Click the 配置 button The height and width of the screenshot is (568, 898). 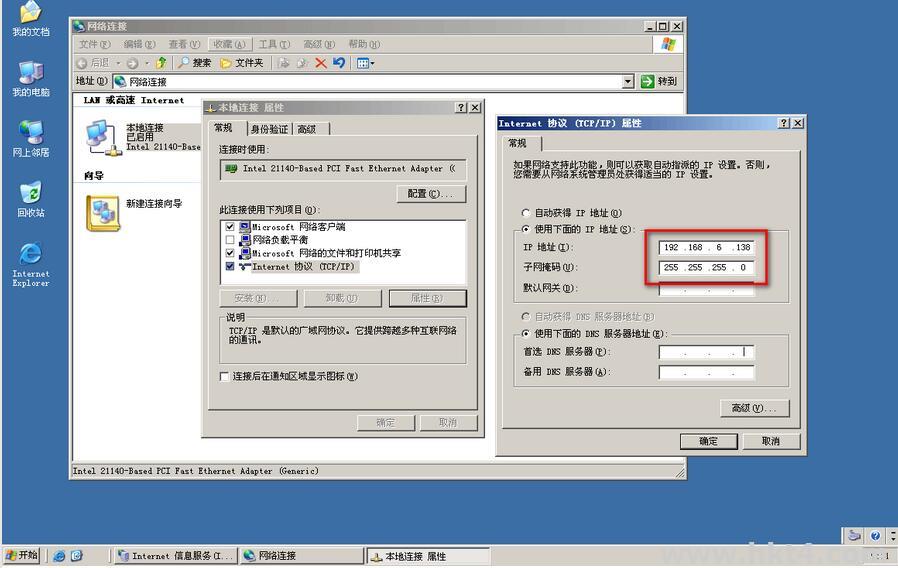point(431,194)
